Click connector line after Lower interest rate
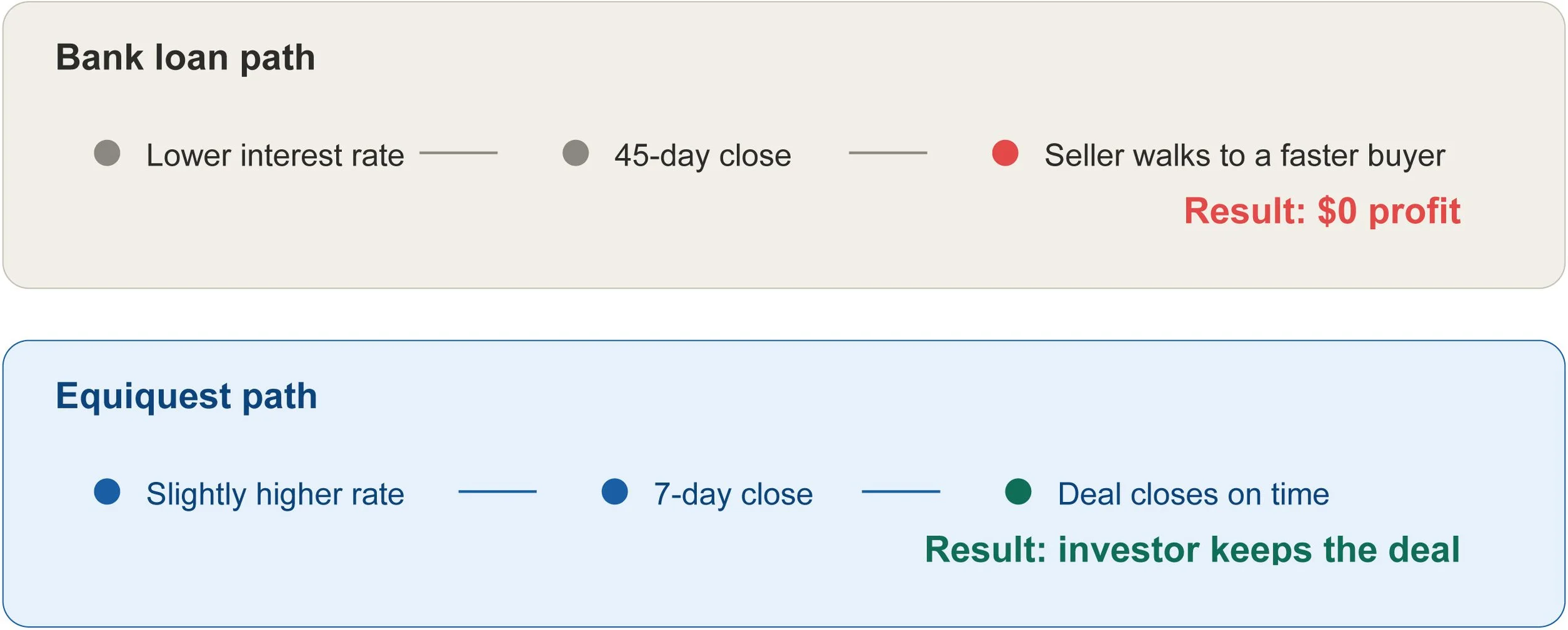Screen dimensions: 1568x630 point(458,152)
